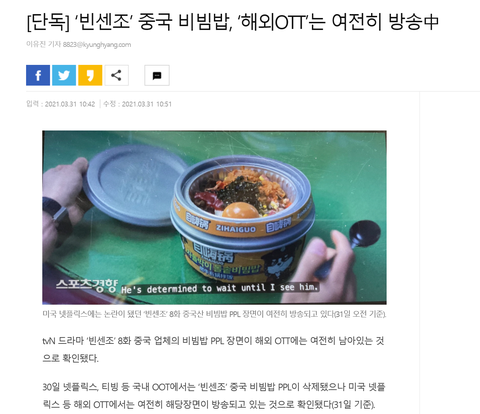
Task: Click the 스포츠경향 watermark on the photo
Action: point(87,285)
